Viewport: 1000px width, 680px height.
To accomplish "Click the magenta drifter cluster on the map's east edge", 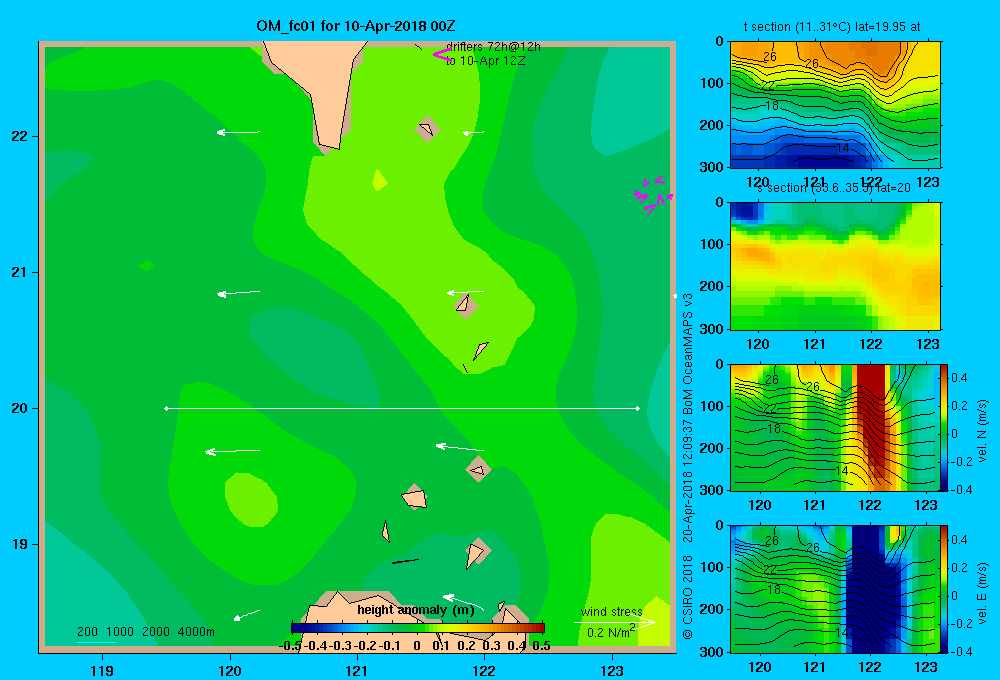I will pos(654,194).
